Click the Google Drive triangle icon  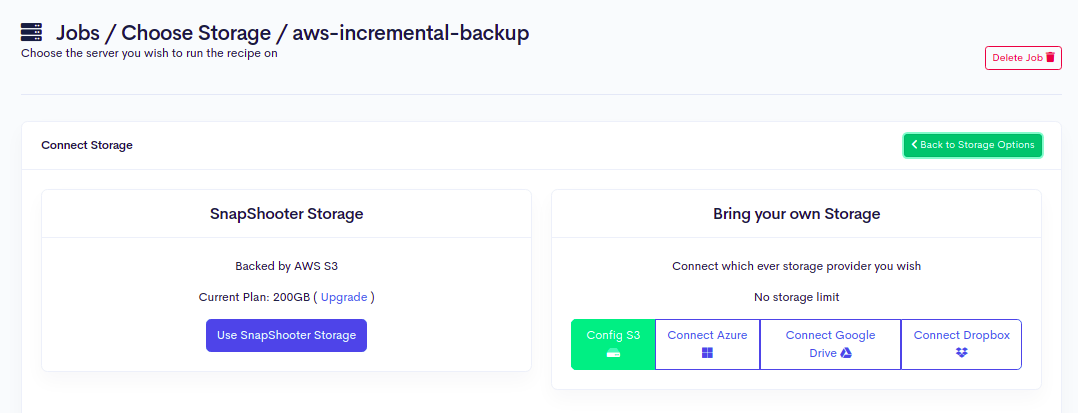(x=846, y=353)
